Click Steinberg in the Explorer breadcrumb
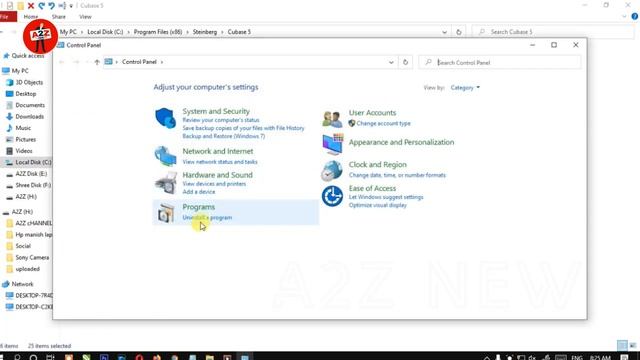 (x=205, y=32)
